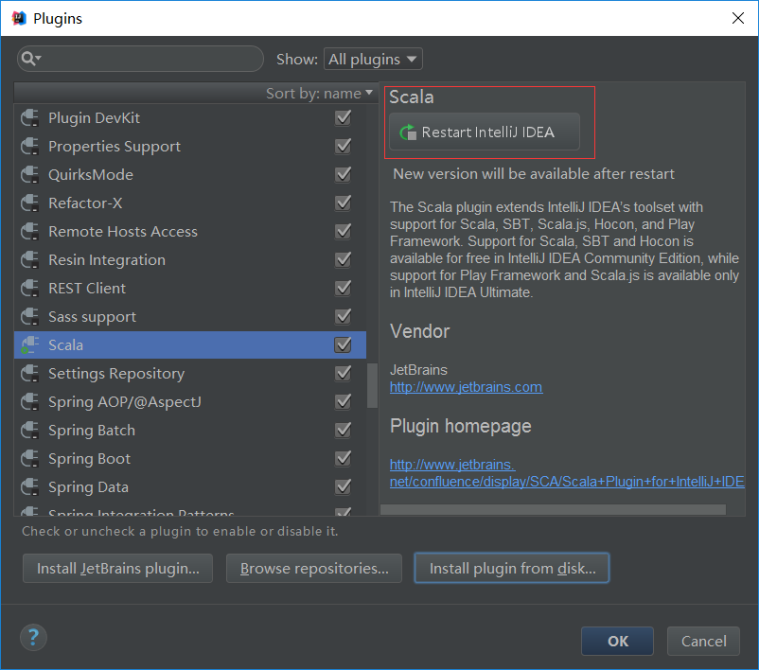Screen dimensions: 760x671
Task: Uncheck the Refactor-X plugin
Action: 343,203
